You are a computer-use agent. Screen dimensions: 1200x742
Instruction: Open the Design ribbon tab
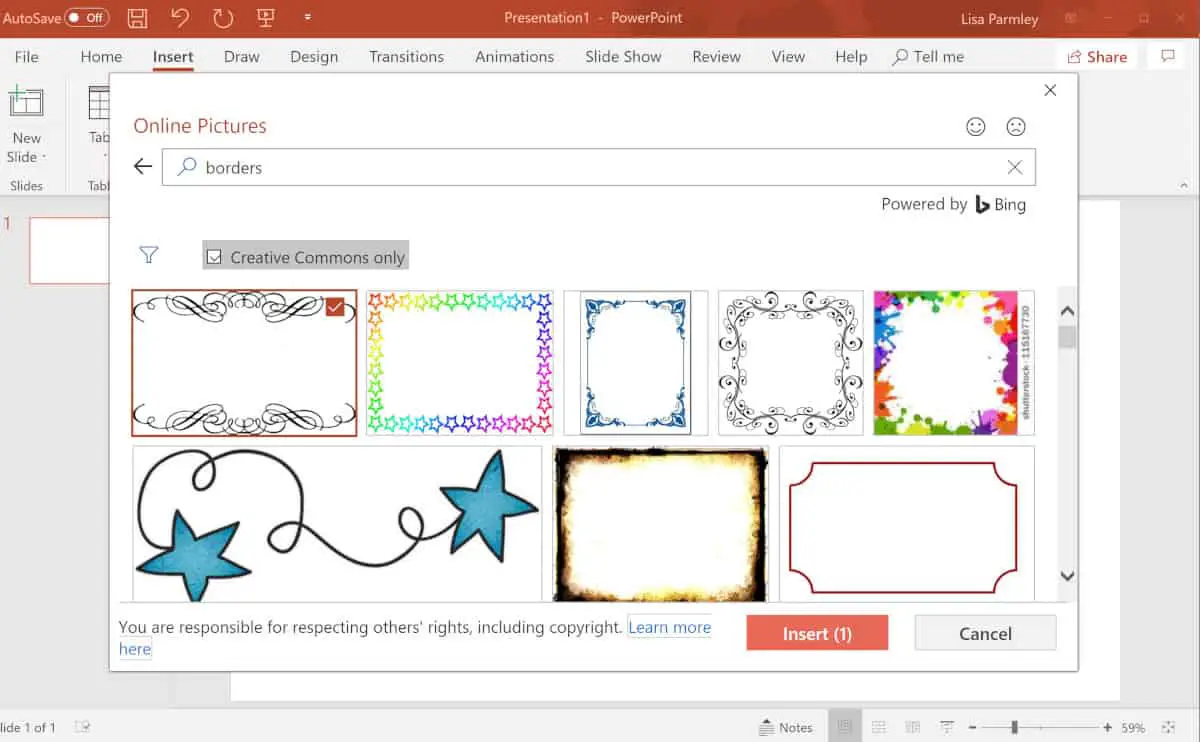[x=314, y=57]
